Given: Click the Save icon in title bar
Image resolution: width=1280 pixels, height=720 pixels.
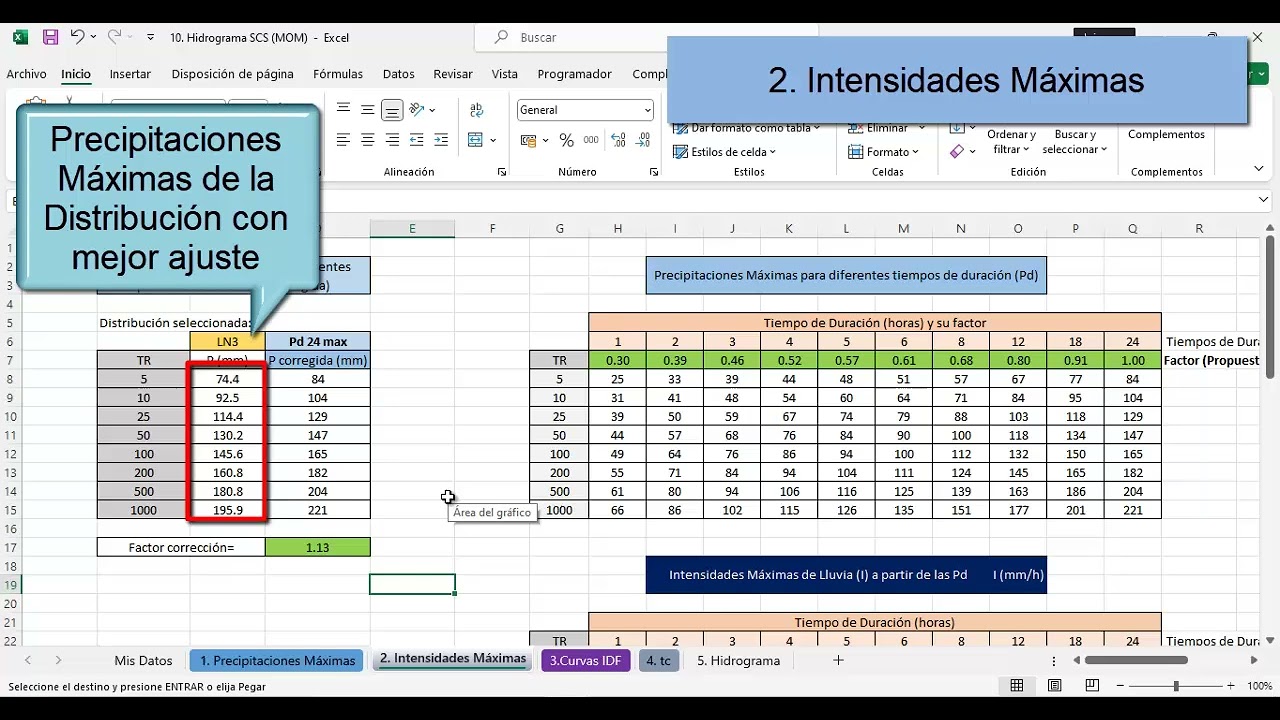Looking at the screenshot, I should click(50, 37).
